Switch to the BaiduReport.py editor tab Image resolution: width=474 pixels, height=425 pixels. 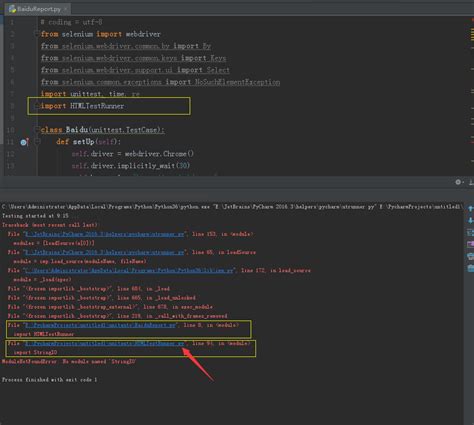(37, 9)
